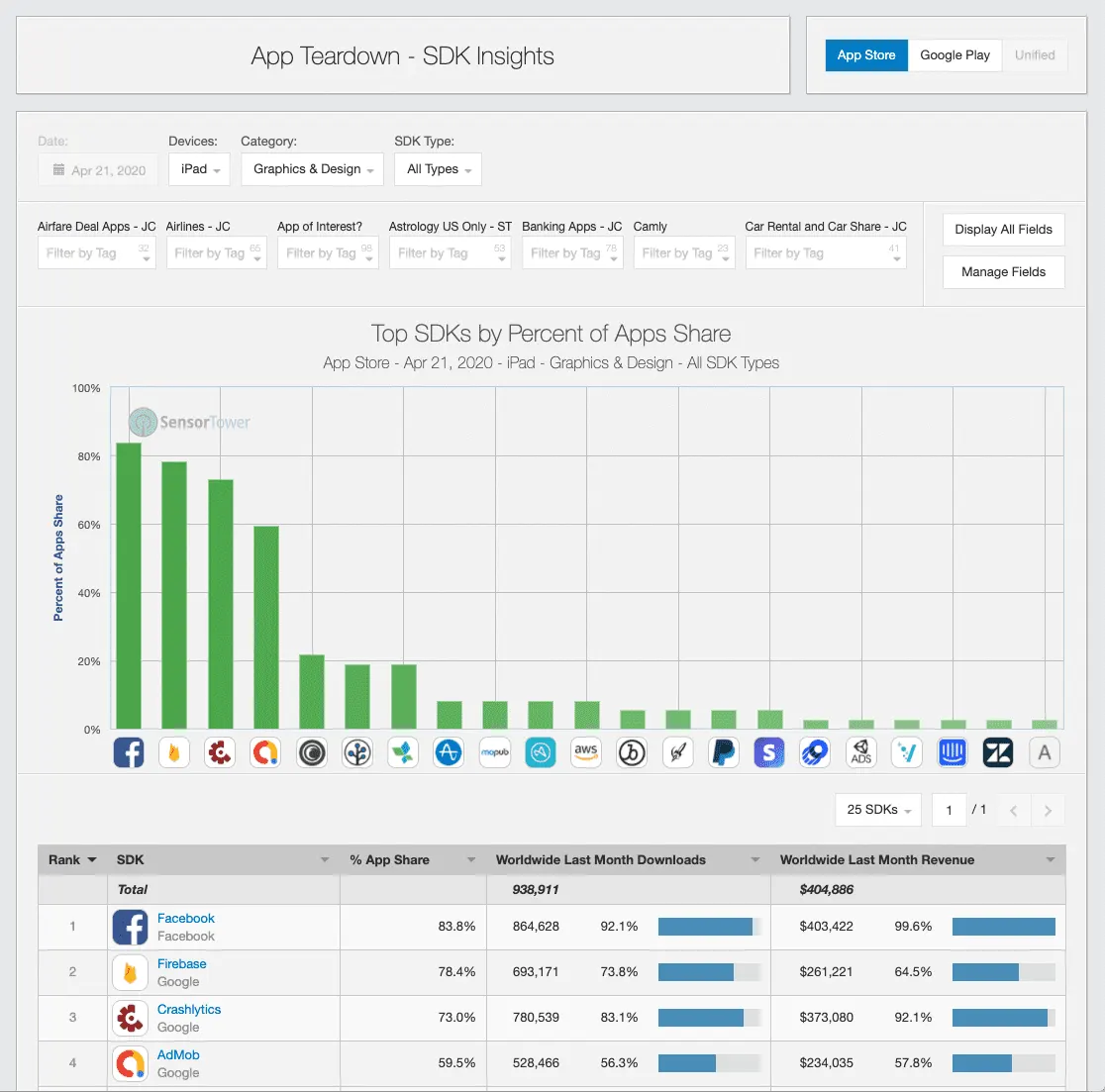
Task: Click the gray letter A icon under the chart
Action: (x=1045, y=752)
